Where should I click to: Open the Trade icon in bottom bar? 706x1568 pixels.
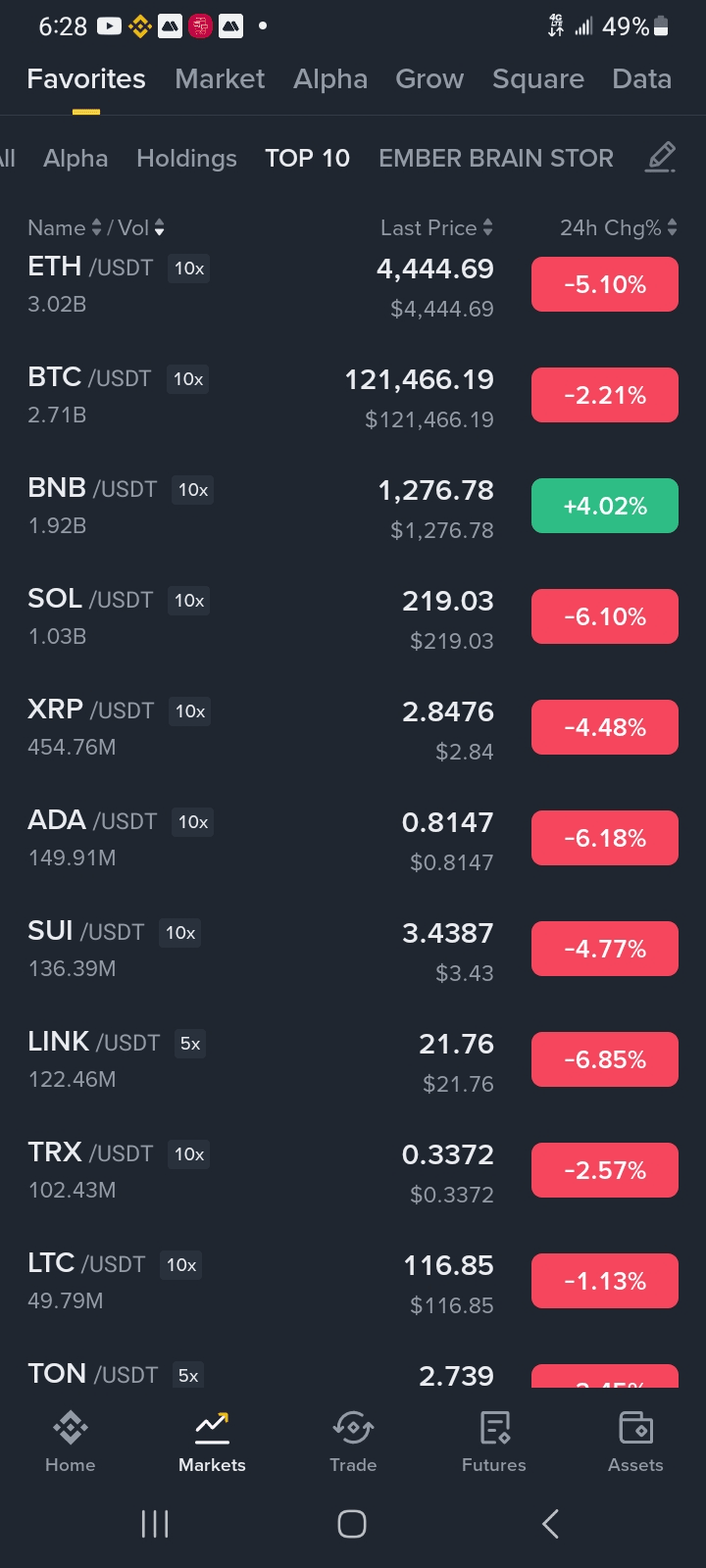pos(353,1429)
